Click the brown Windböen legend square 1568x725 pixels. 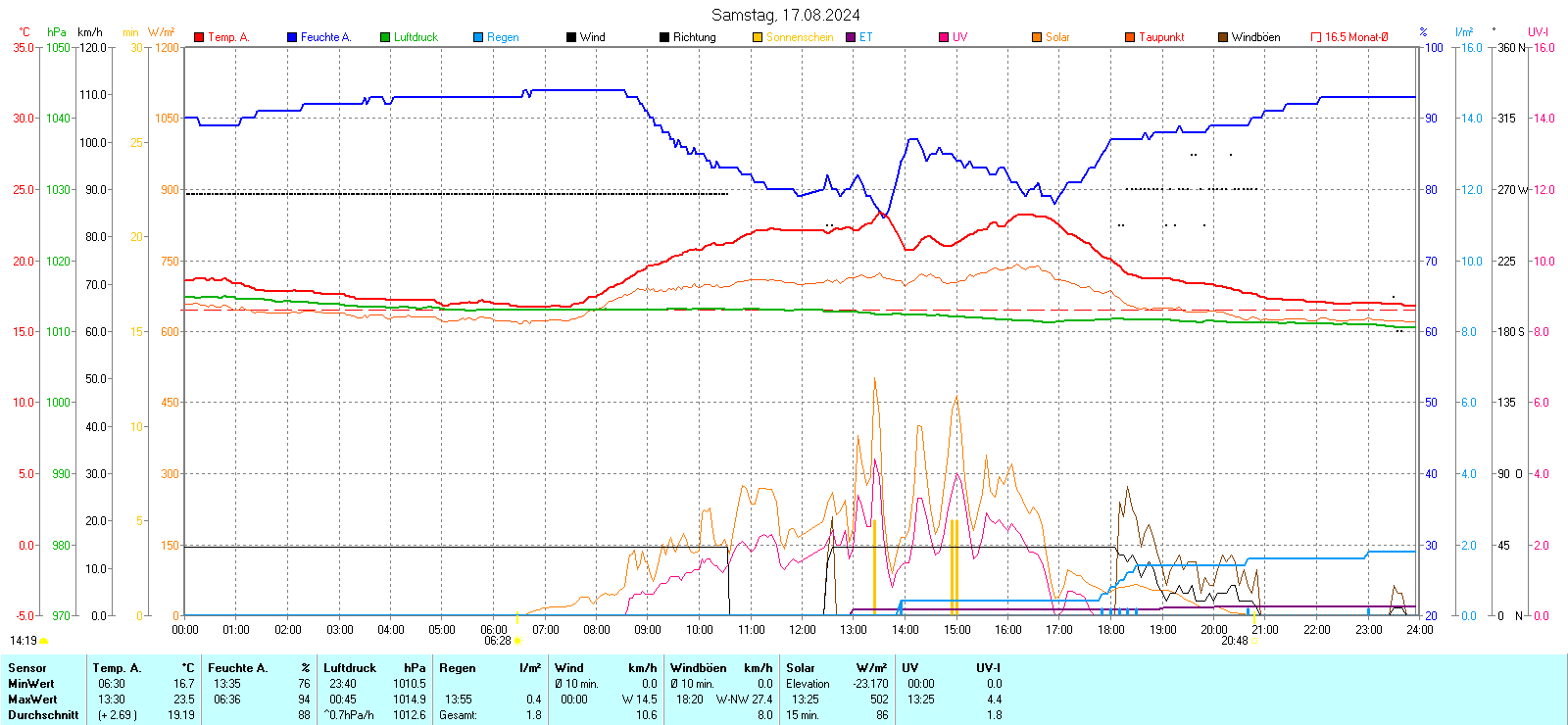1223,37
